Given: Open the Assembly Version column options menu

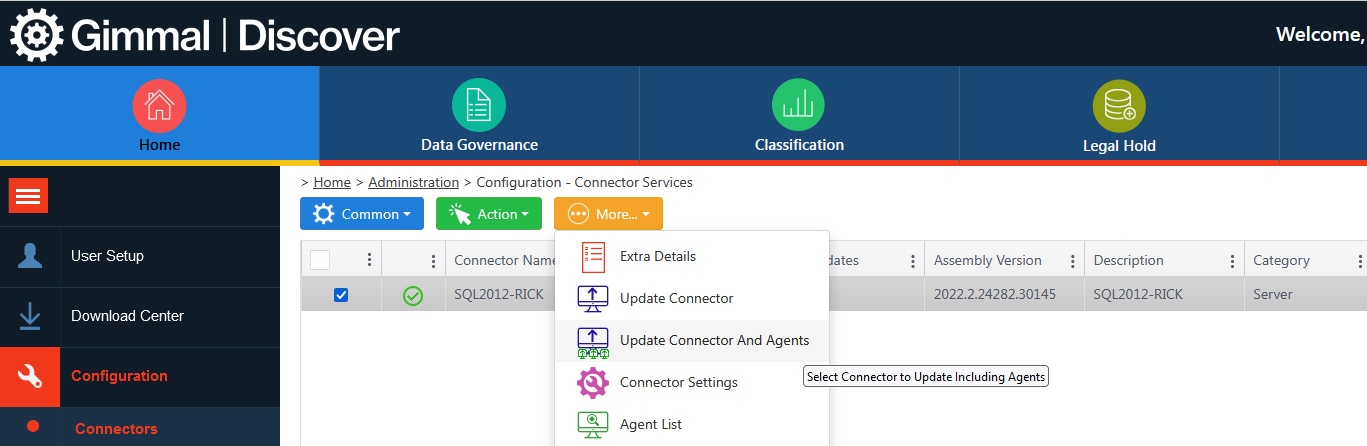Looking at the screenshot, I should point(1072,261).
